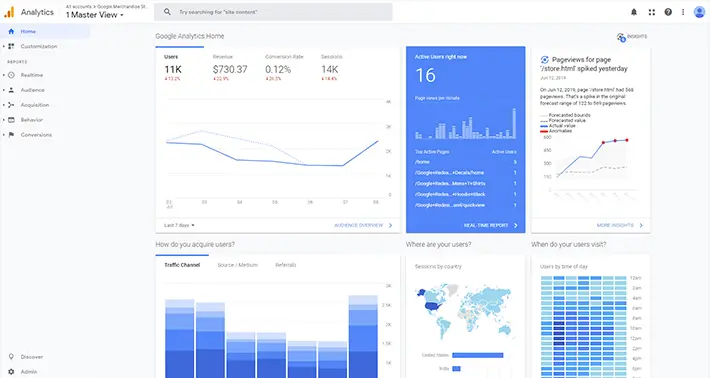
Task: Select the Revenue metric tab
Action: point(230,67)
